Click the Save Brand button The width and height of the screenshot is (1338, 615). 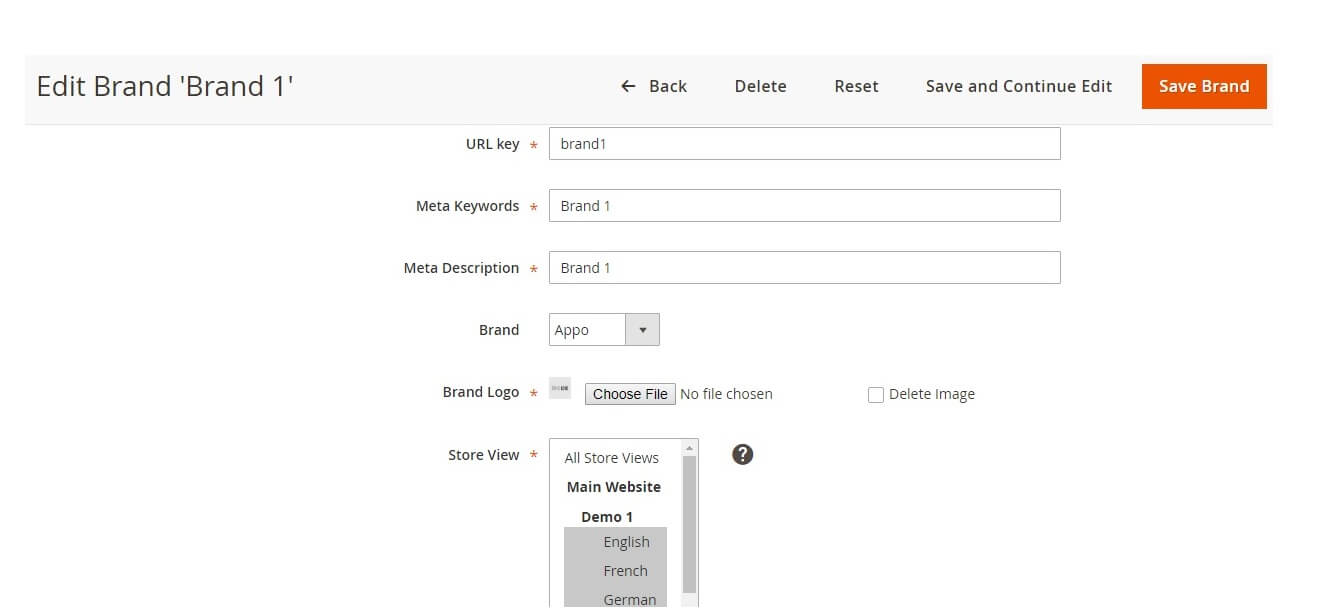(1203, 86)
